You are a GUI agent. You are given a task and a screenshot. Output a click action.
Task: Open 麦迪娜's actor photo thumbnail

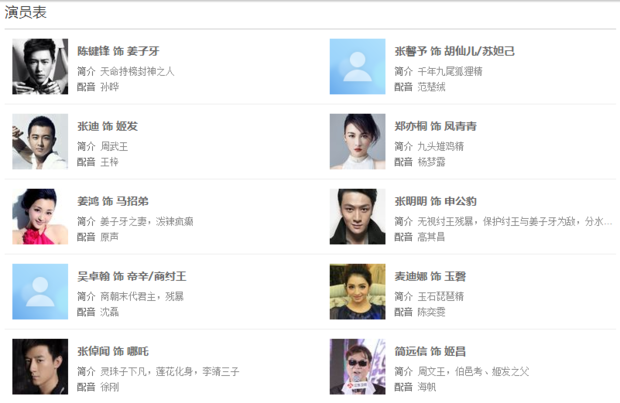pyautogui.click(x=357, y=291)
